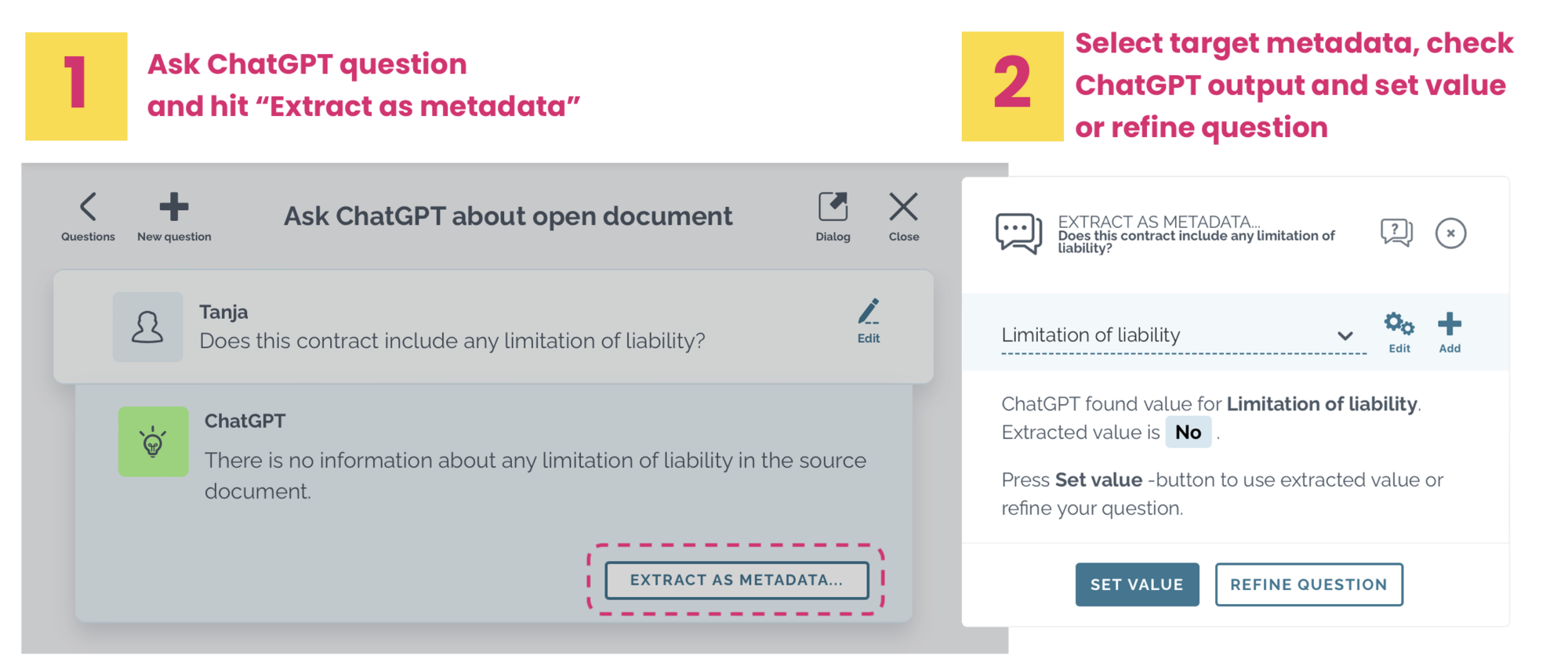Click the ChatGPT answer text
Screen dimensions: 1568x666
point(535,476)
